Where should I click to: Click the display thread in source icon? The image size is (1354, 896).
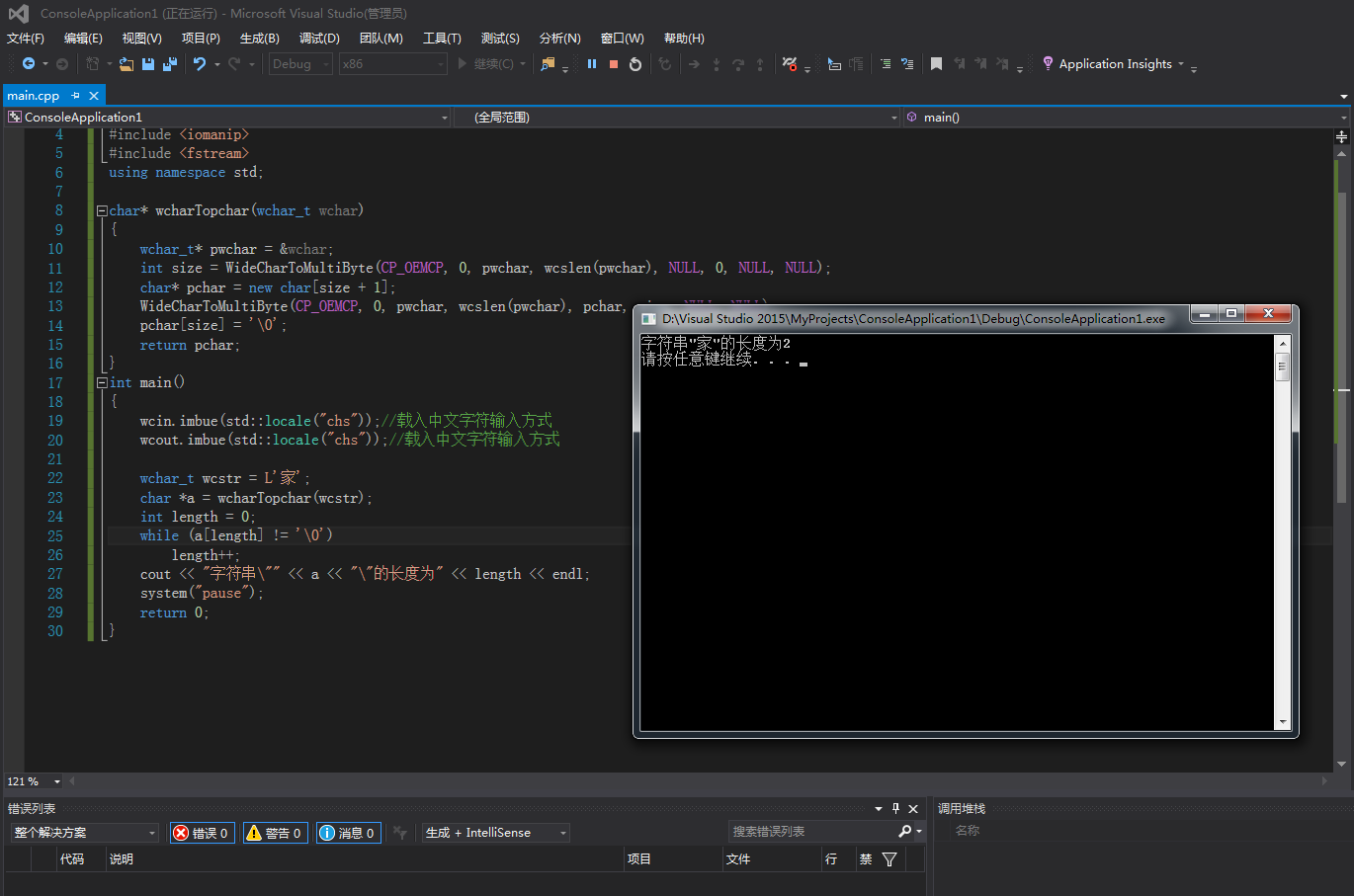coord(834,64)
